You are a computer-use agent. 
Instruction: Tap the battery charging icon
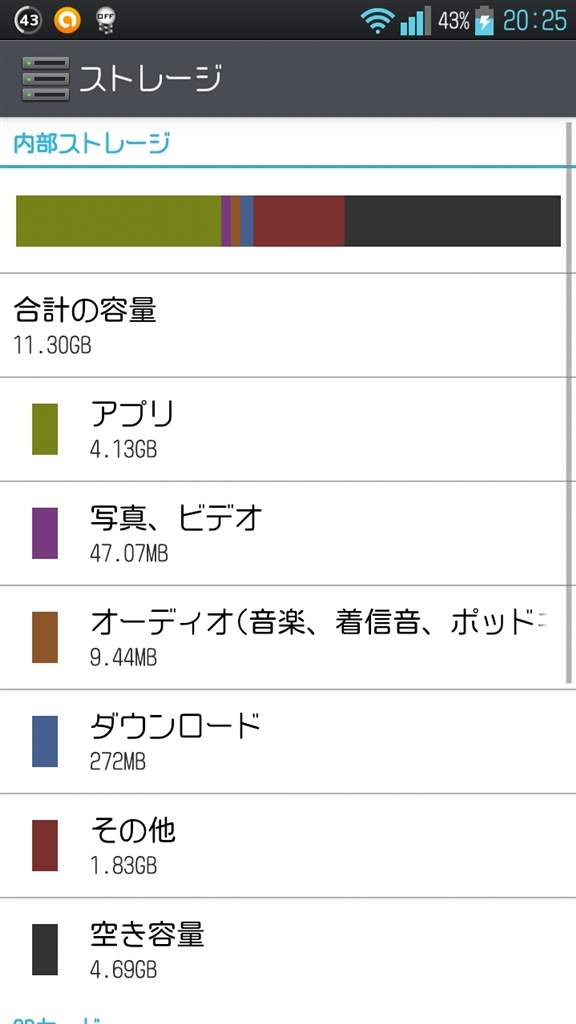click(x=484, y=20)
